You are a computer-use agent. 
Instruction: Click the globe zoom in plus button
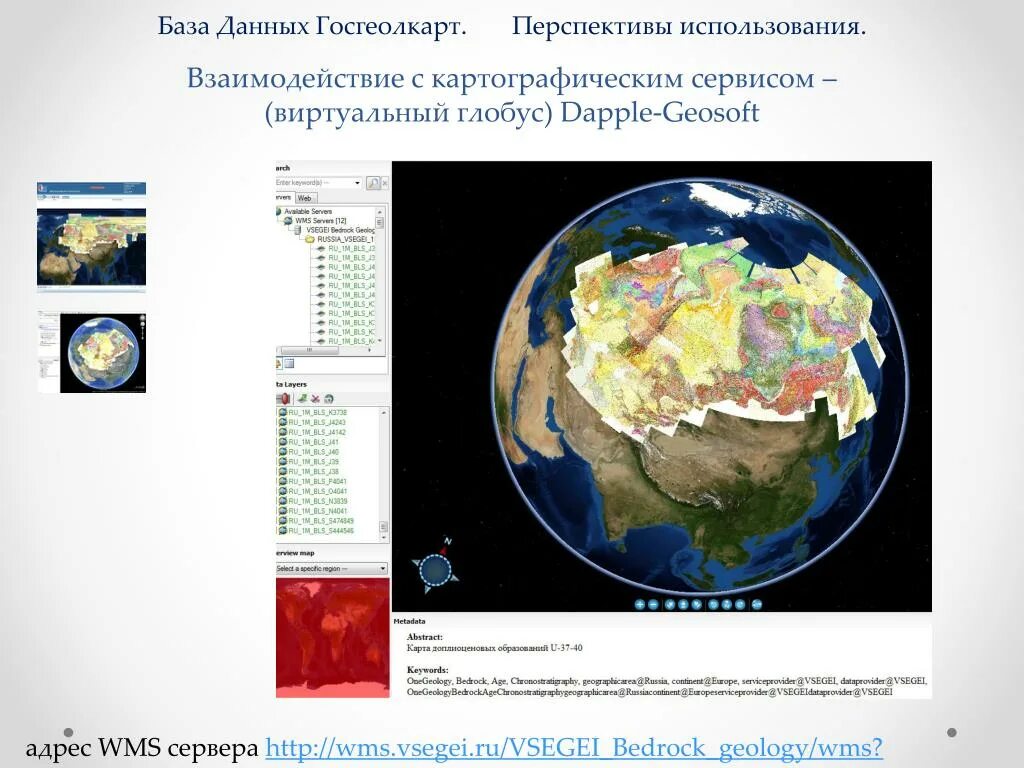point(640,605)
